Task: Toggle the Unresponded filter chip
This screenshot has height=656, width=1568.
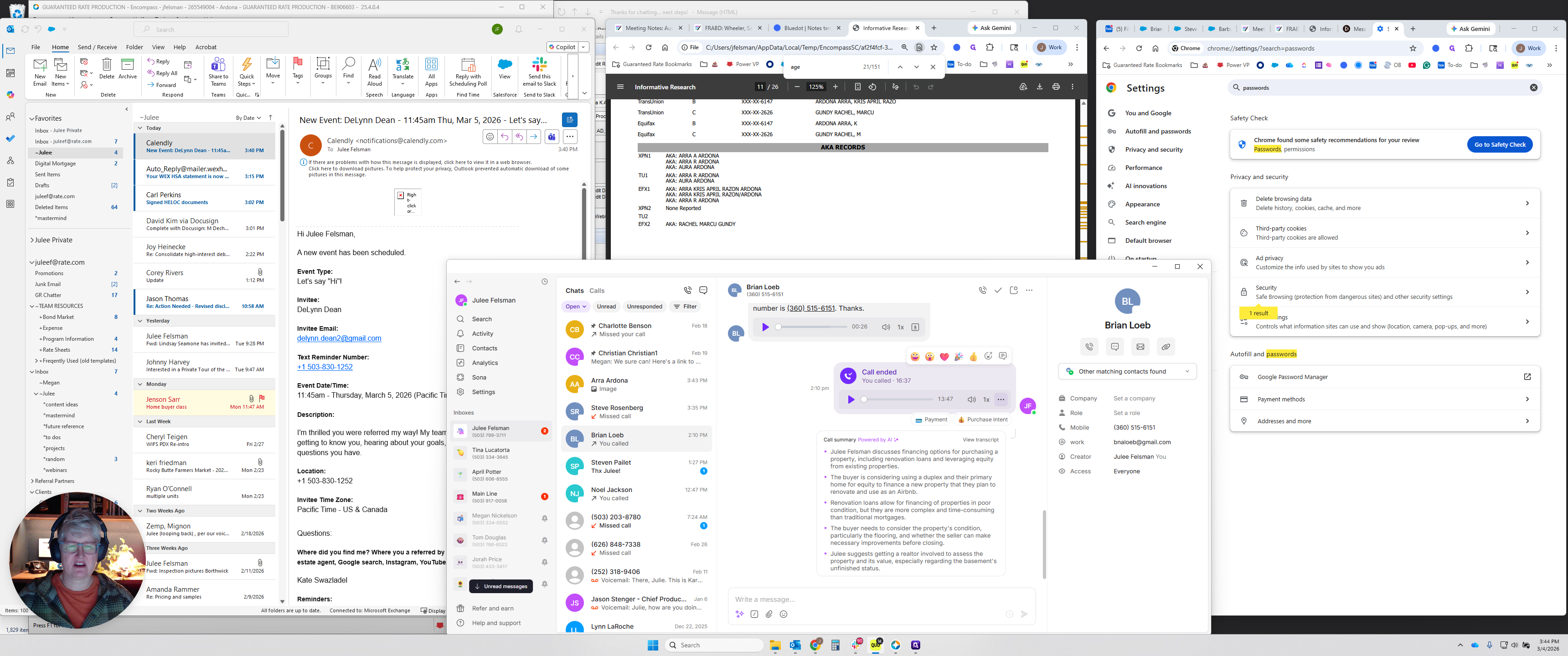Action: [644, 307]
